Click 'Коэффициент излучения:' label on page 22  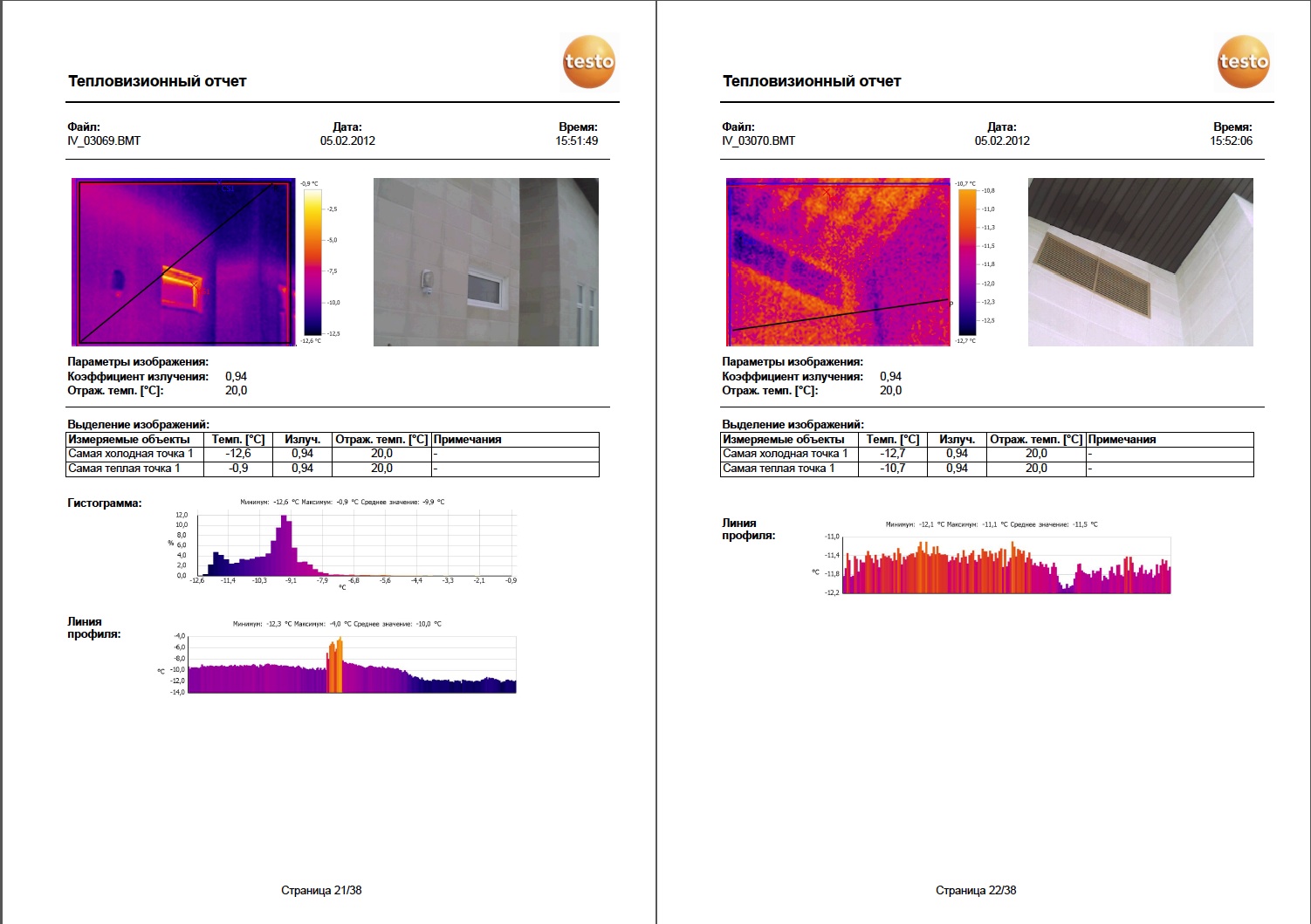(793, 377)
